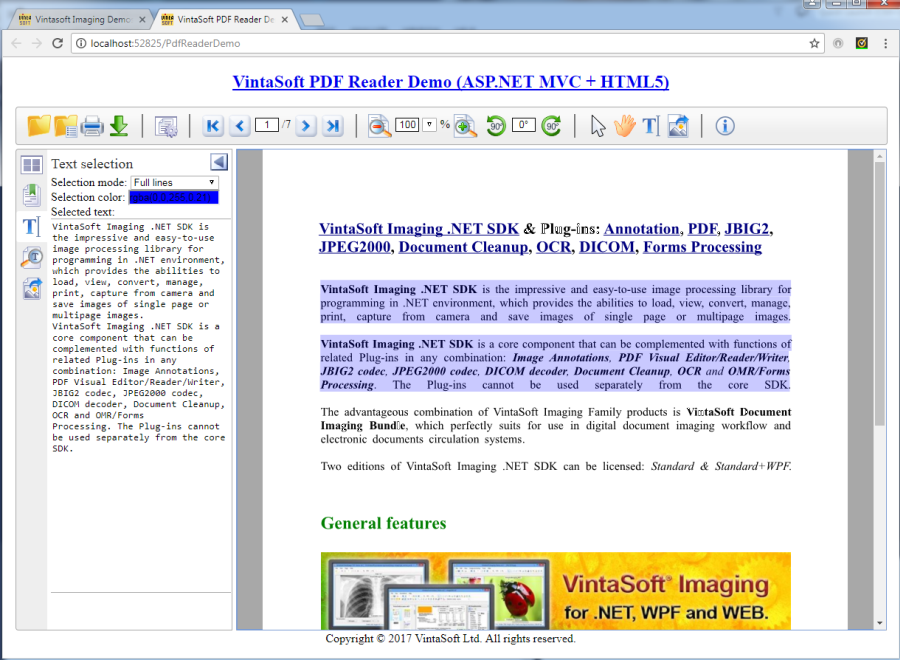900x660 pixels.
Task: Switch to the Vintasoft Imaging Demo browser tab
Action: 82,20
